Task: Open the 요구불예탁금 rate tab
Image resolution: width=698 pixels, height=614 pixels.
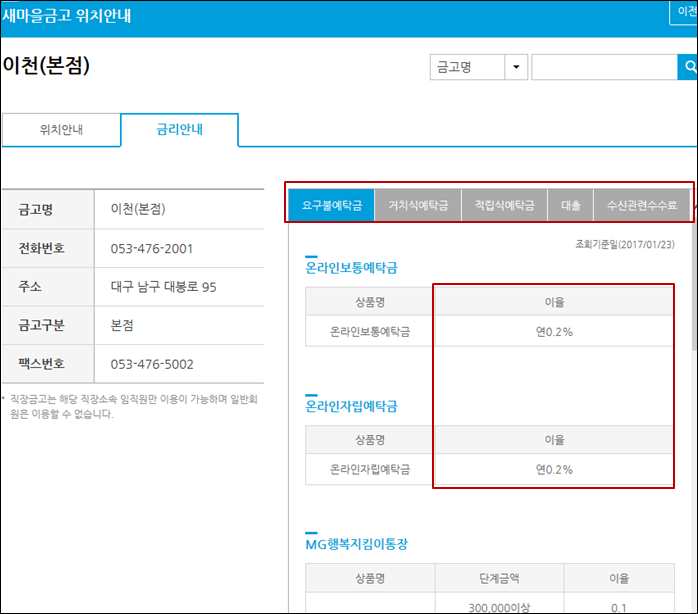Action: tap(332, 205)
